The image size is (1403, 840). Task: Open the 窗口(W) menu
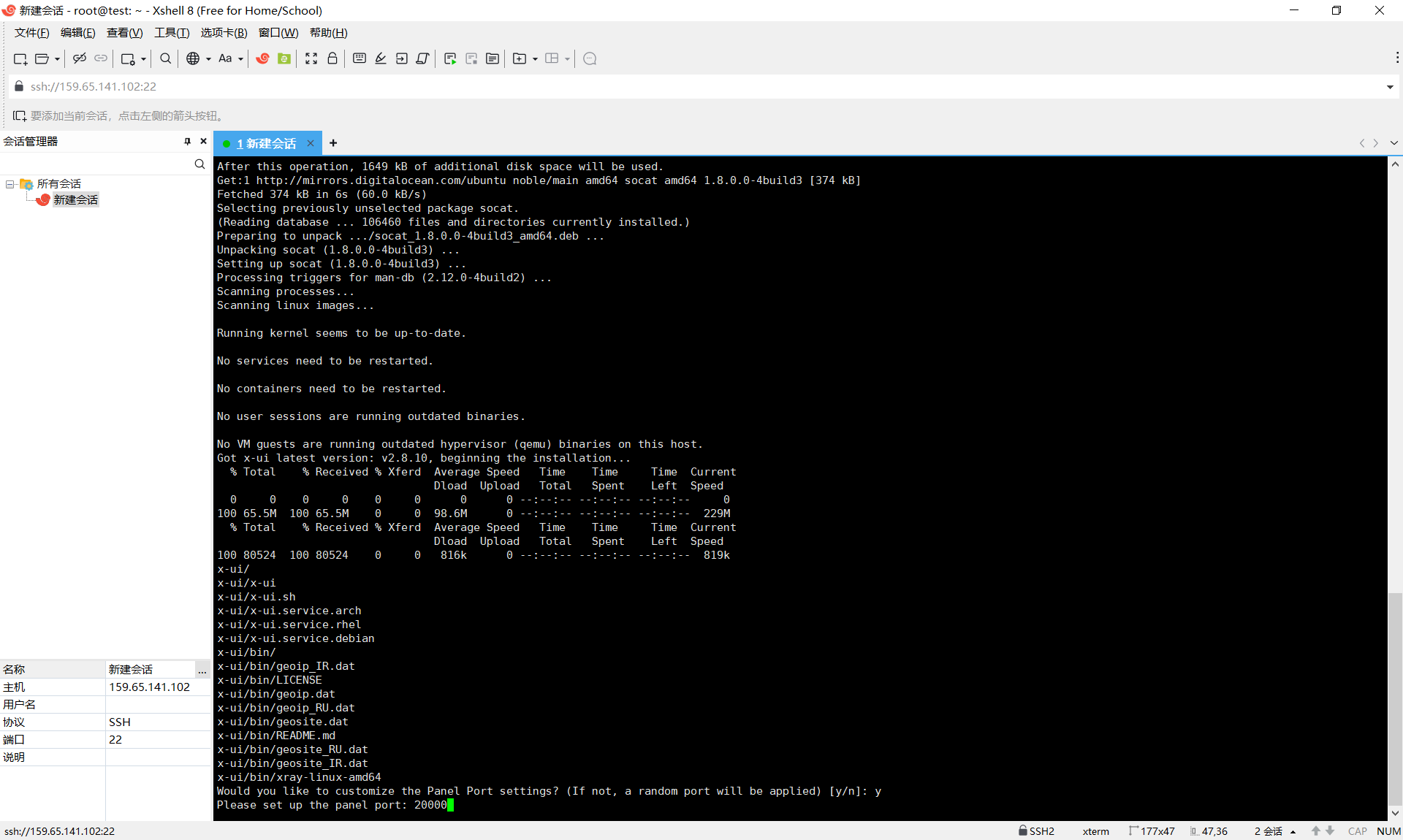[278, 33]
